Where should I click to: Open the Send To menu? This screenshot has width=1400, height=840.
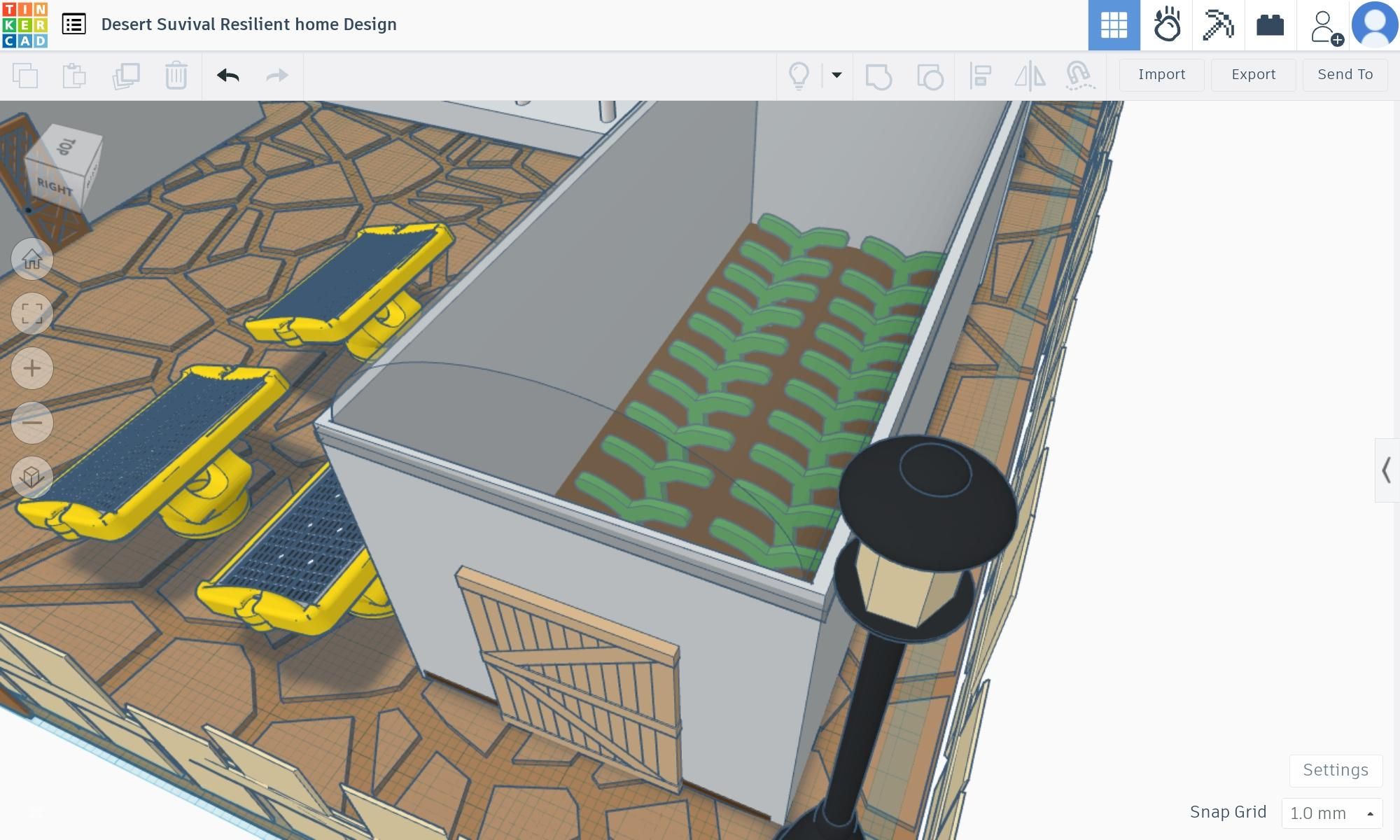coord(1345,75)
